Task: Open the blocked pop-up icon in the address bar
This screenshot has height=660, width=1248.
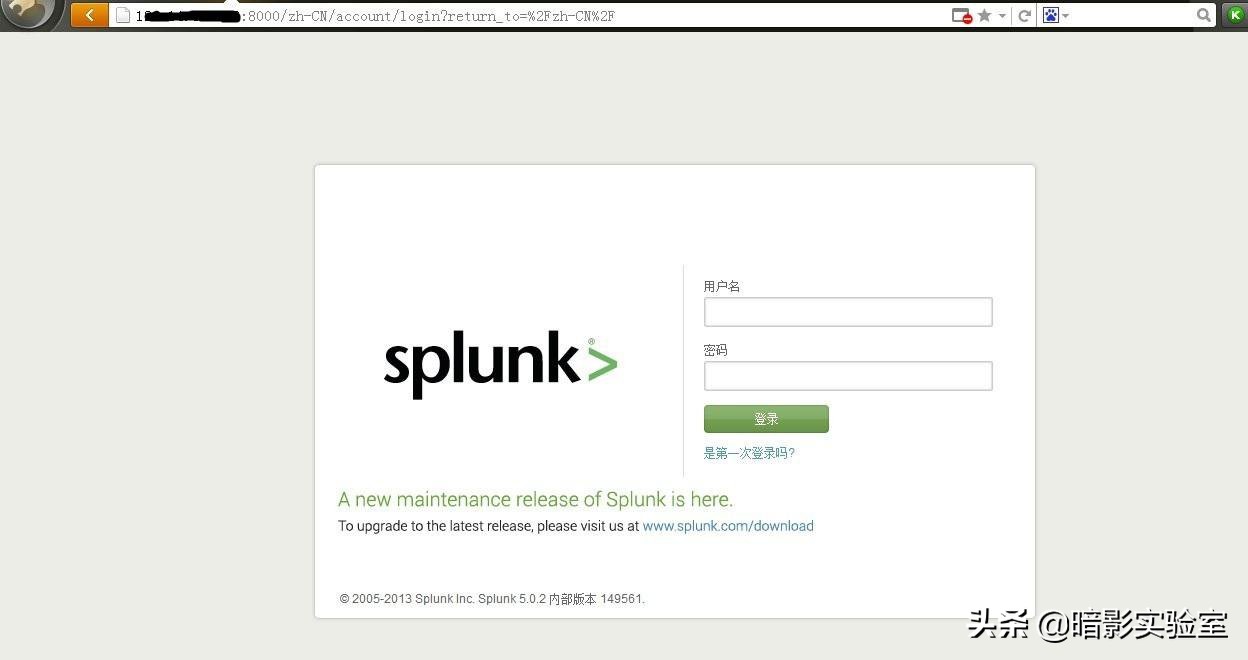Action: click(962, 16)
